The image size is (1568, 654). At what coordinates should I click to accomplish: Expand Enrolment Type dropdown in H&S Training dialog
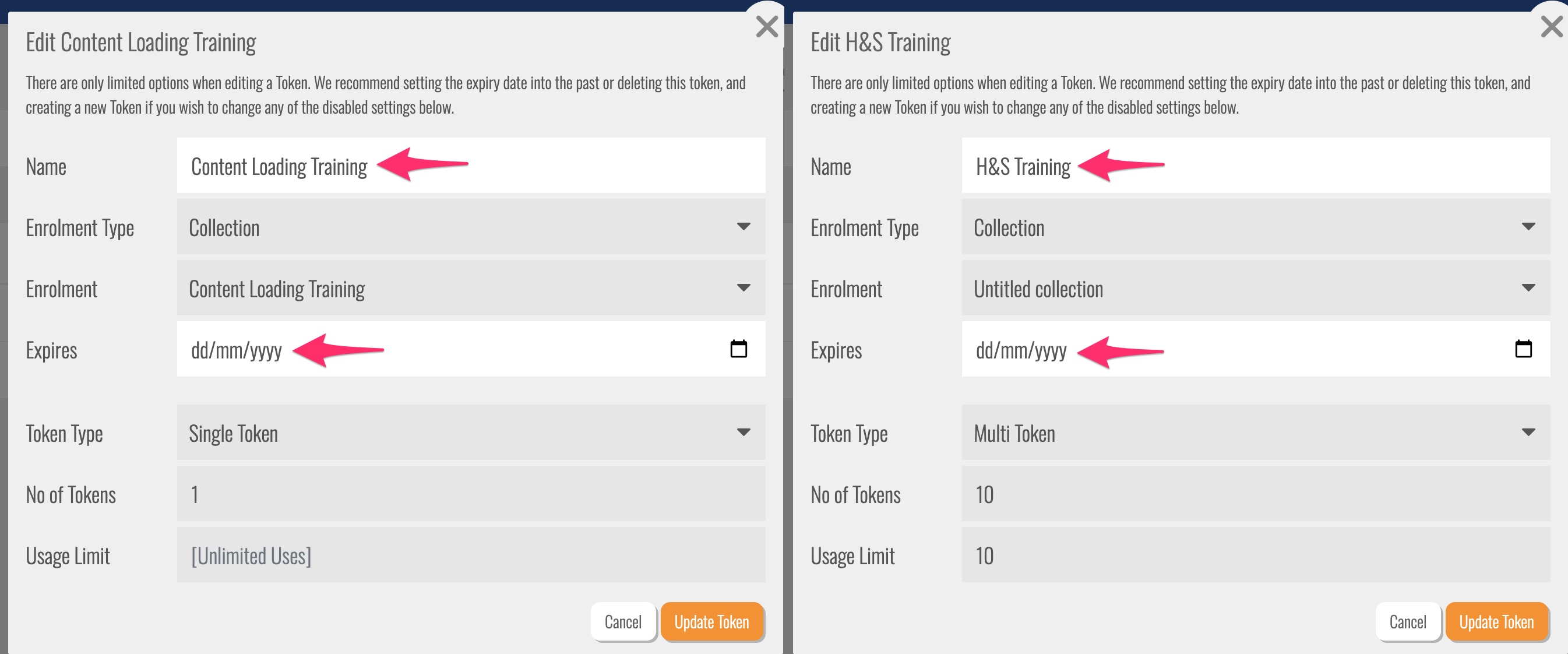(1255, 227)
